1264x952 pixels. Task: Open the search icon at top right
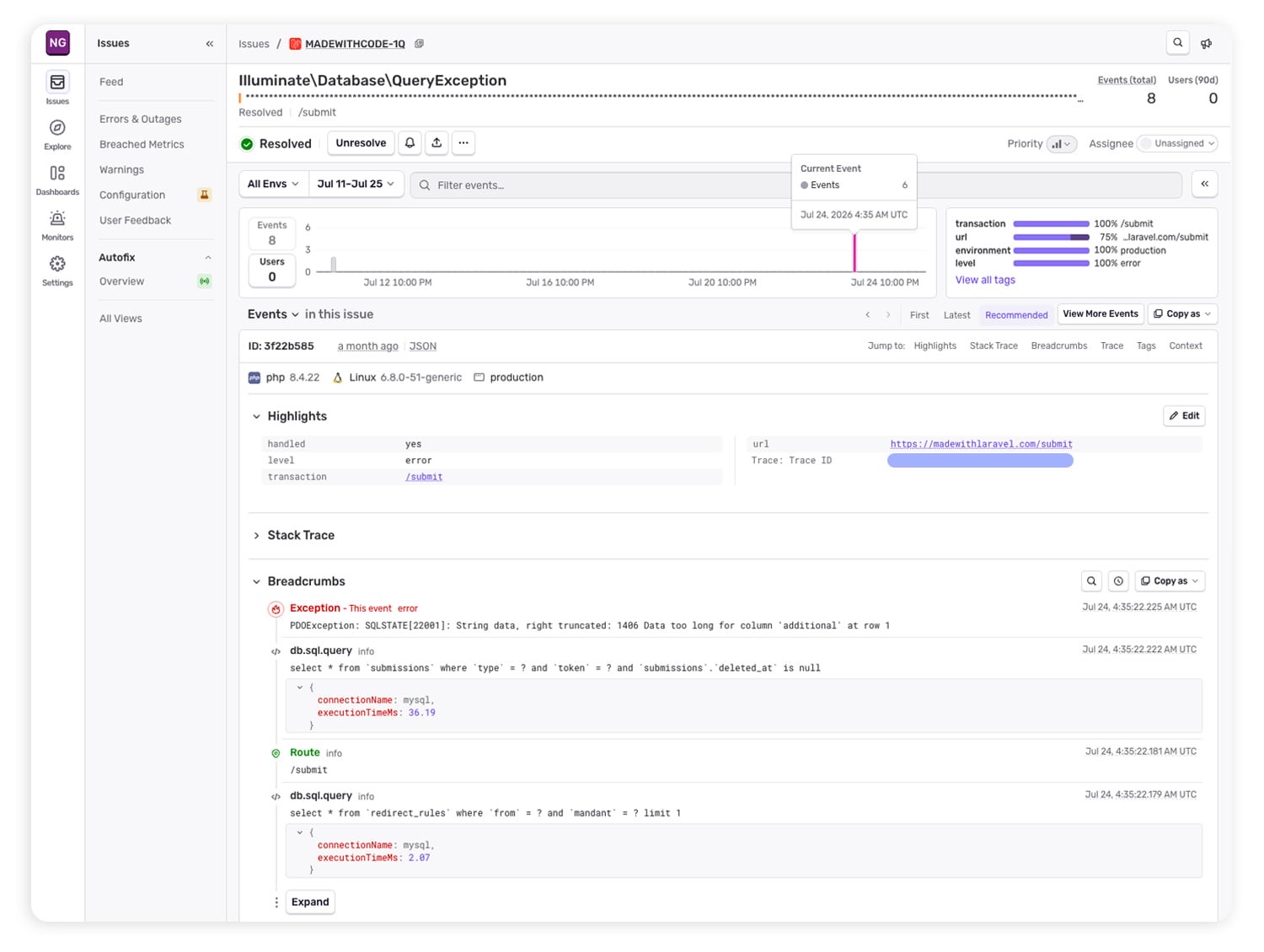1178,43
